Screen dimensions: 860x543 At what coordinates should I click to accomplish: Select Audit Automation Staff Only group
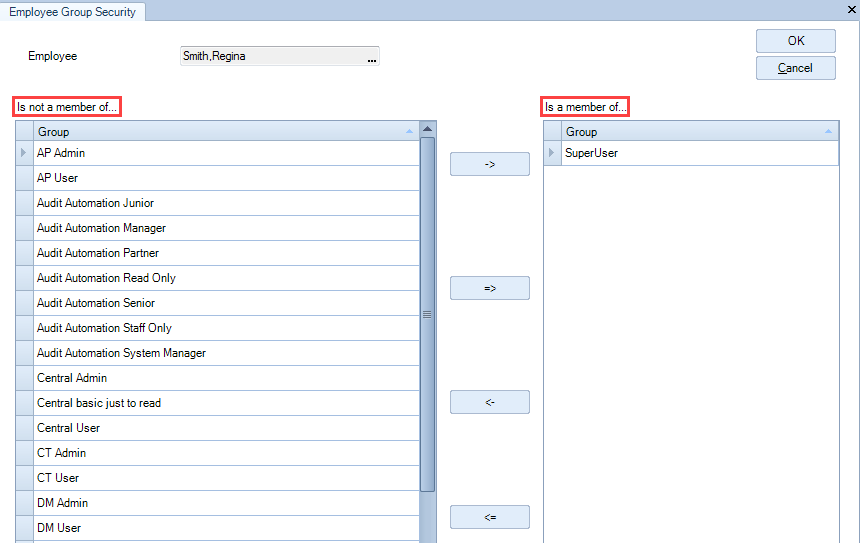point(226,328)
